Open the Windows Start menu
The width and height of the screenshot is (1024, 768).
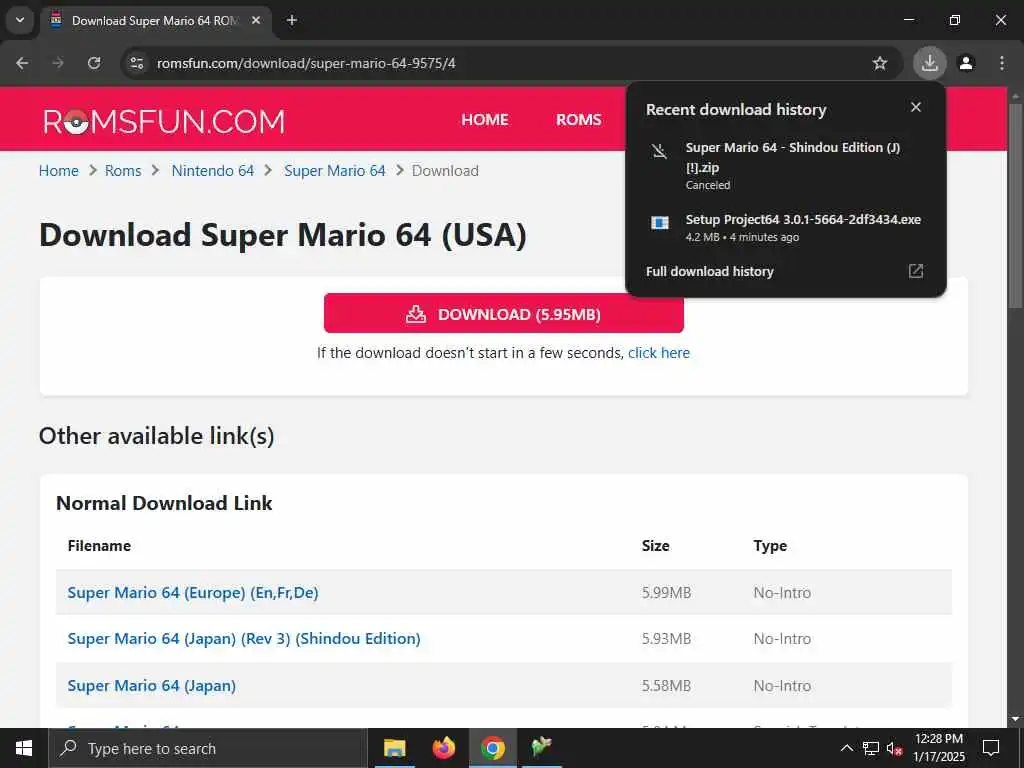tap(24, 748)
